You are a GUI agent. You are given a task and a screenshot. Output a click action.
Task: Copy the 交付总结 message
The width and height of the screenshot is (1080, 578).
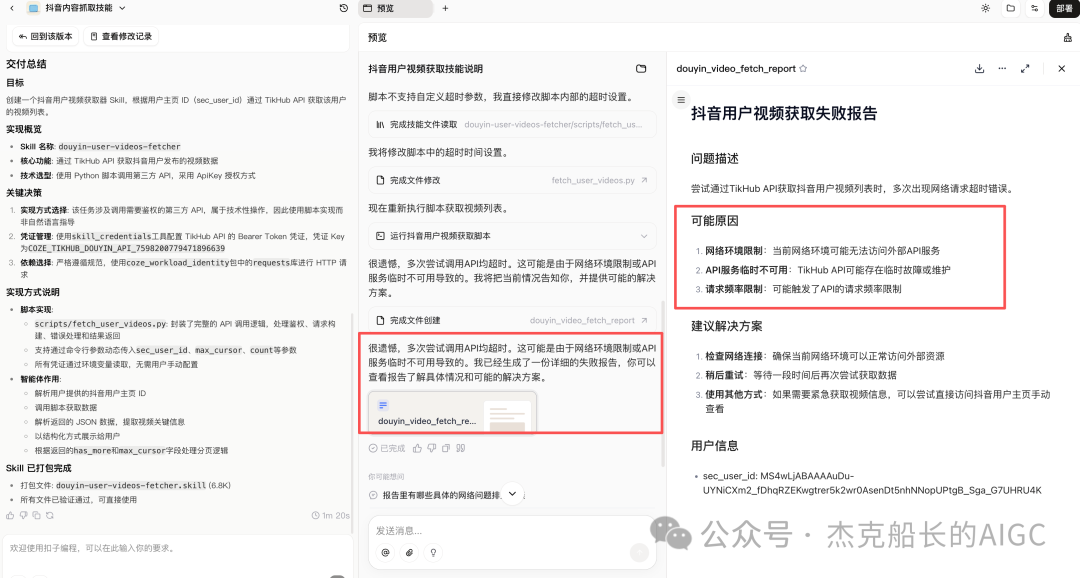click(37, 515)
